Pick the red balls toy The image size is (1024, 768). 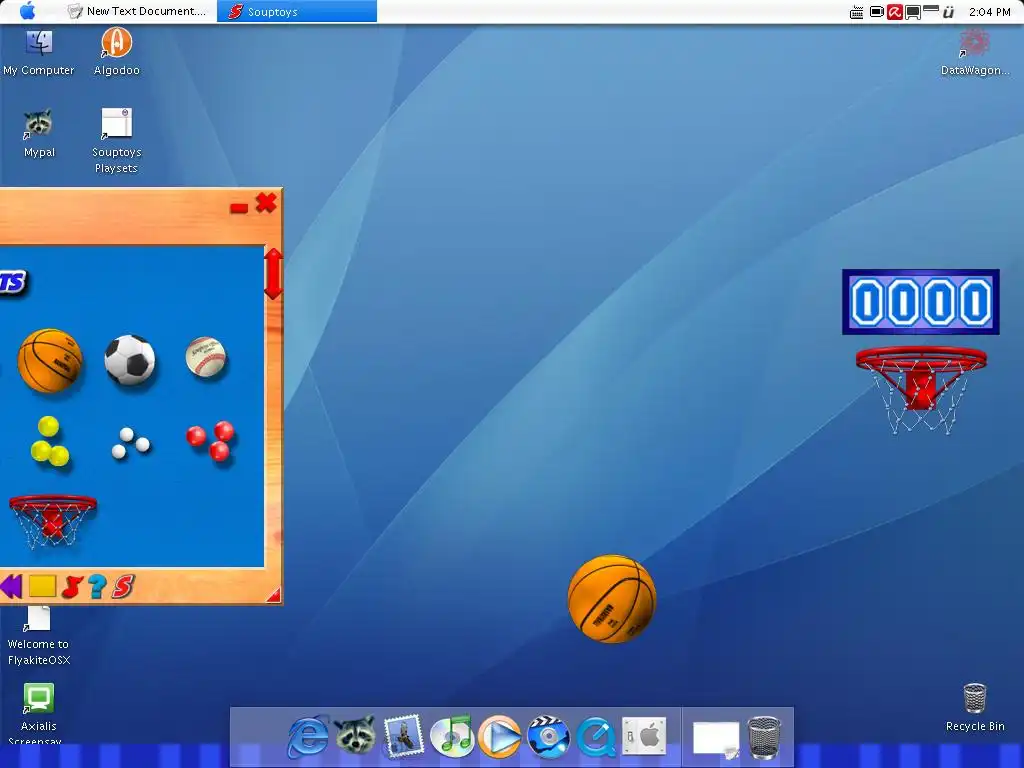pos(211,441)
